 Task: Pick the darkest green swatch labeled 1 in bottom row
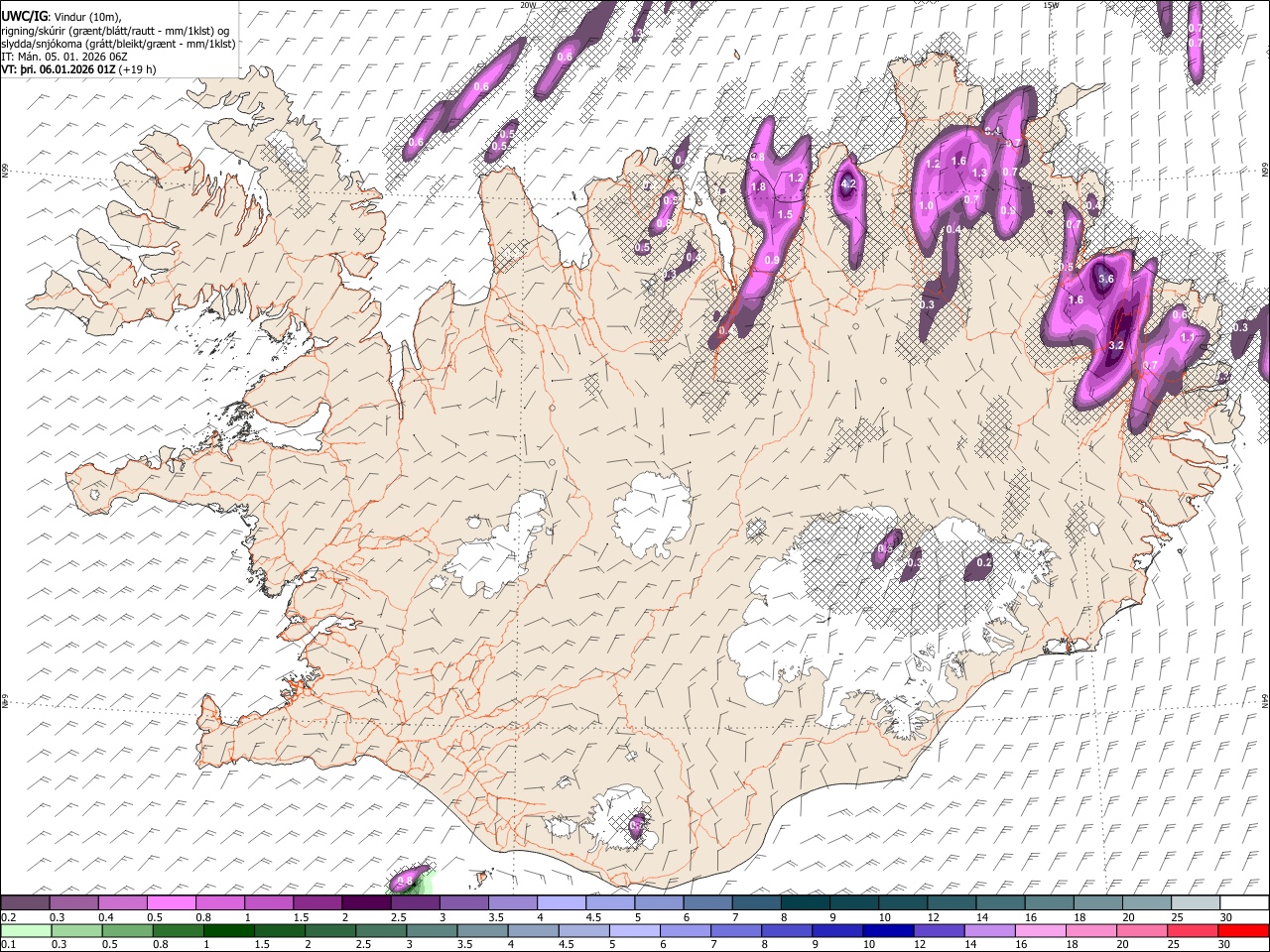coord(229,930)
